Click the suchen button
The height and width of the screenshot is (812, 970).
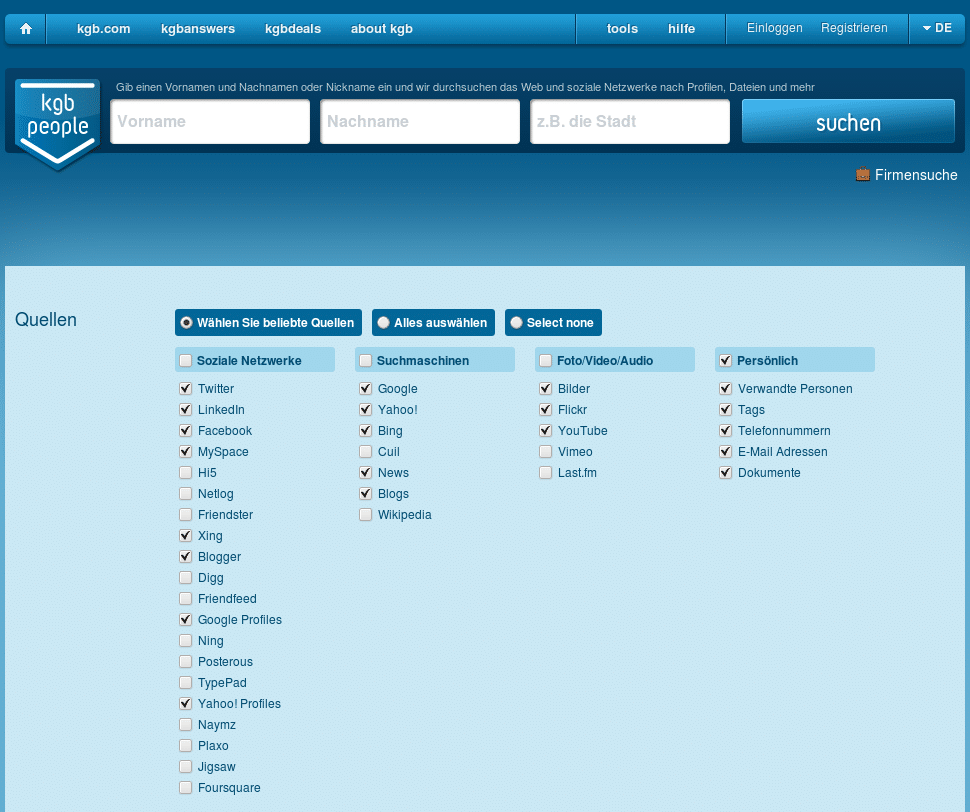(848, 122)
